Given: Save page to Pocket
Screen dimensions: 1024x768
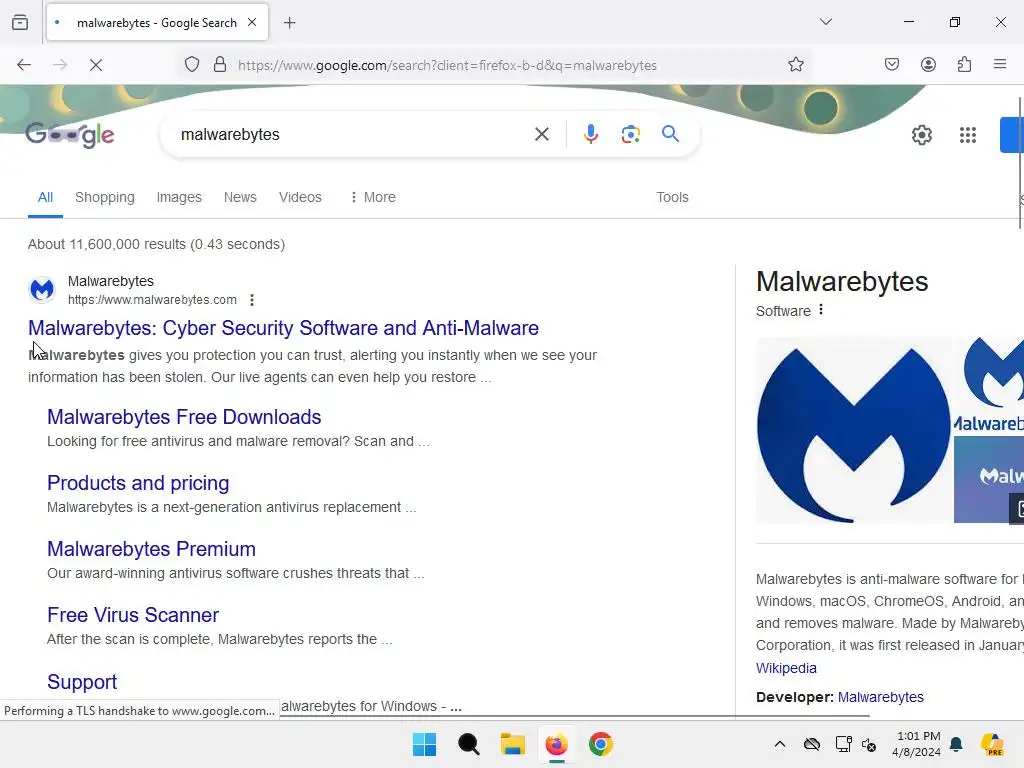Looking at the screenshot, I should tap(892, 64).
